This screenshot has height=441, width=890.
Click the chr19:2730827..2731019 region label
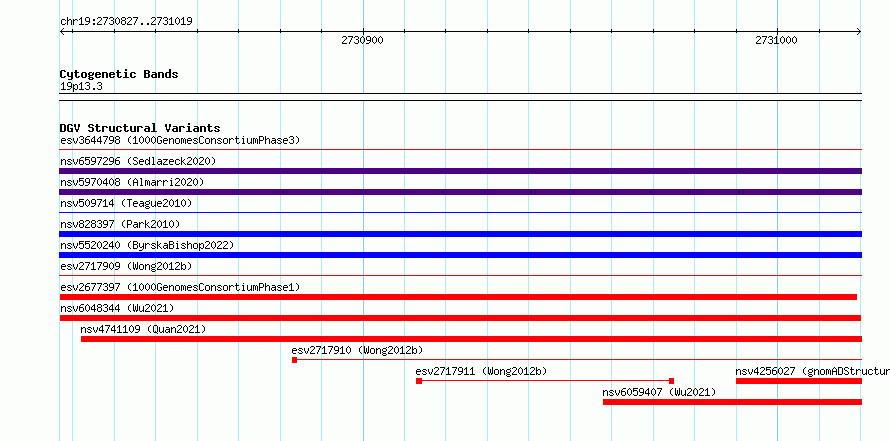click(x=126, y=22)
